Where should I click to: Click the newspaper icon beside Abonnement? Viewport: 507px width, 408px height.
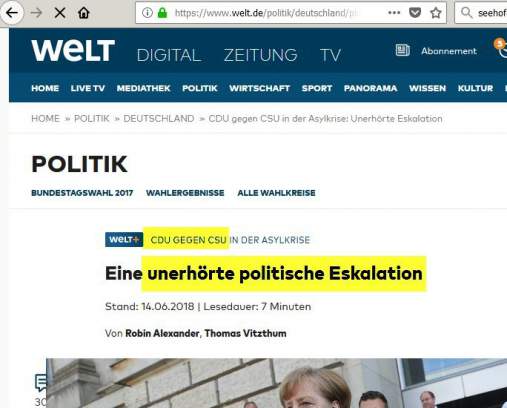click(402, 50)
